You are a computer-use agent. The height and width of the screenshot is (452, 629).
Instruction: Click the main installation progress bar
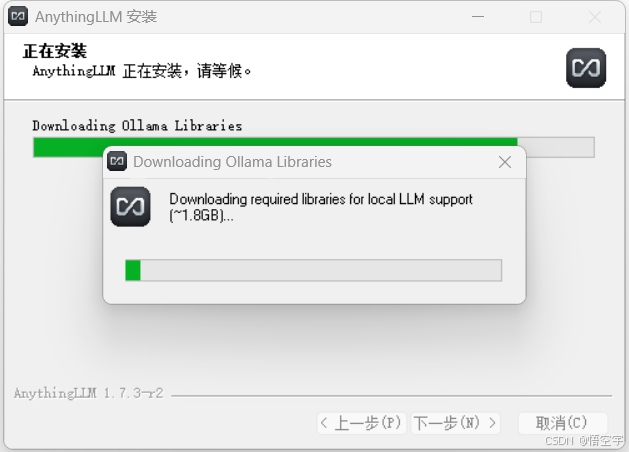pos(314,147)
